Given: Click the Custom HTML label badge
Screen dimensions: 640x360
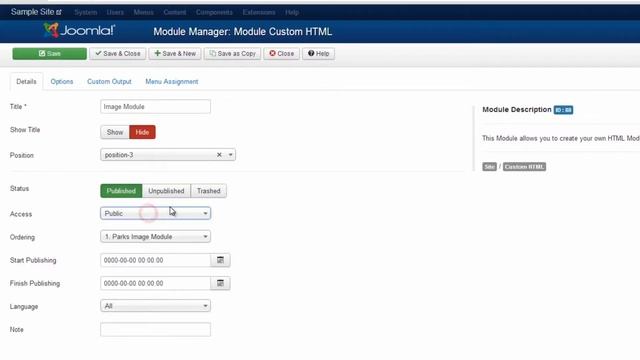Looking at the screenshot, I should (x=524, y=167).
